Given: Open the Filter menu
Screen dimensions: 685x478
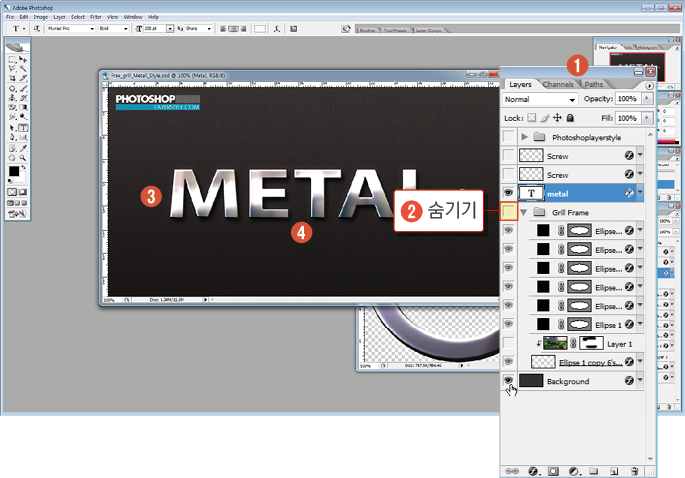Looking at the screenshot, I should tap(96, 17).
